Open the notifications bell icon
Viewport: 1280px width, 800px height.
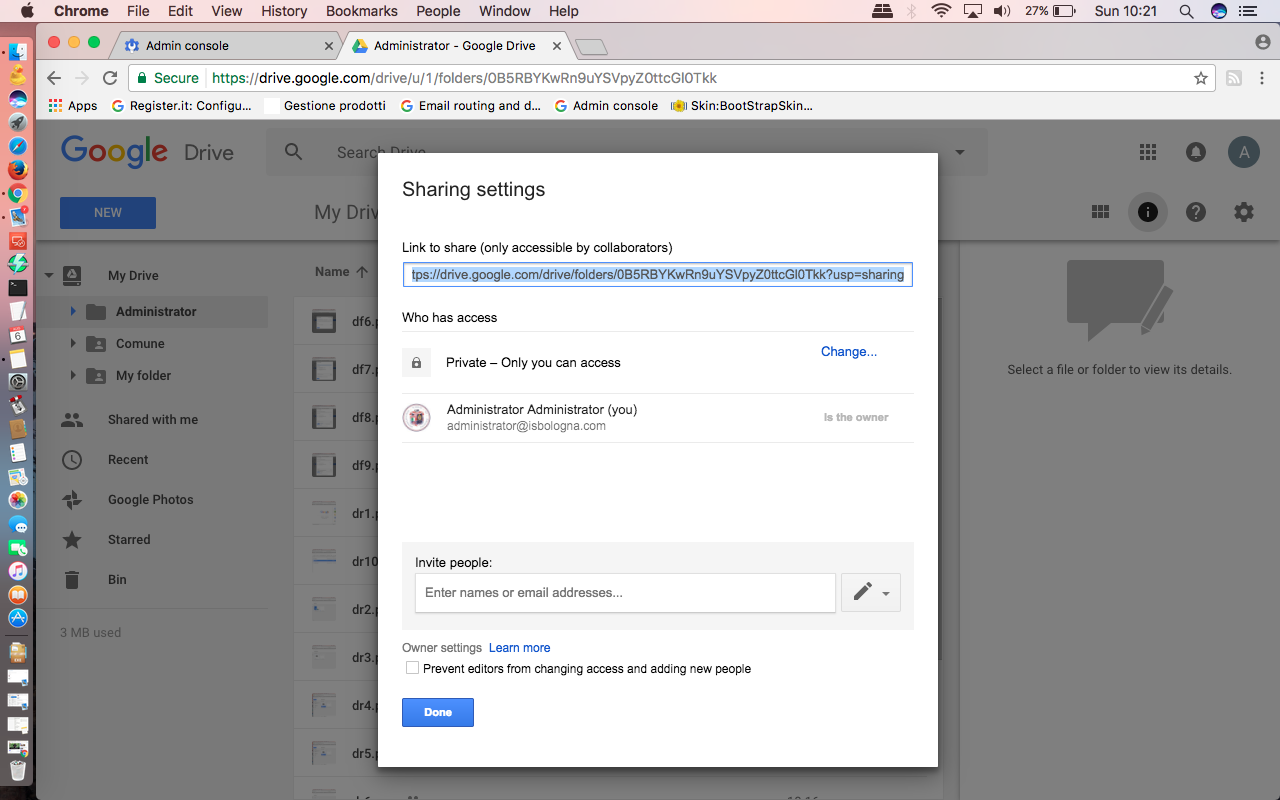coord(1196,152)
